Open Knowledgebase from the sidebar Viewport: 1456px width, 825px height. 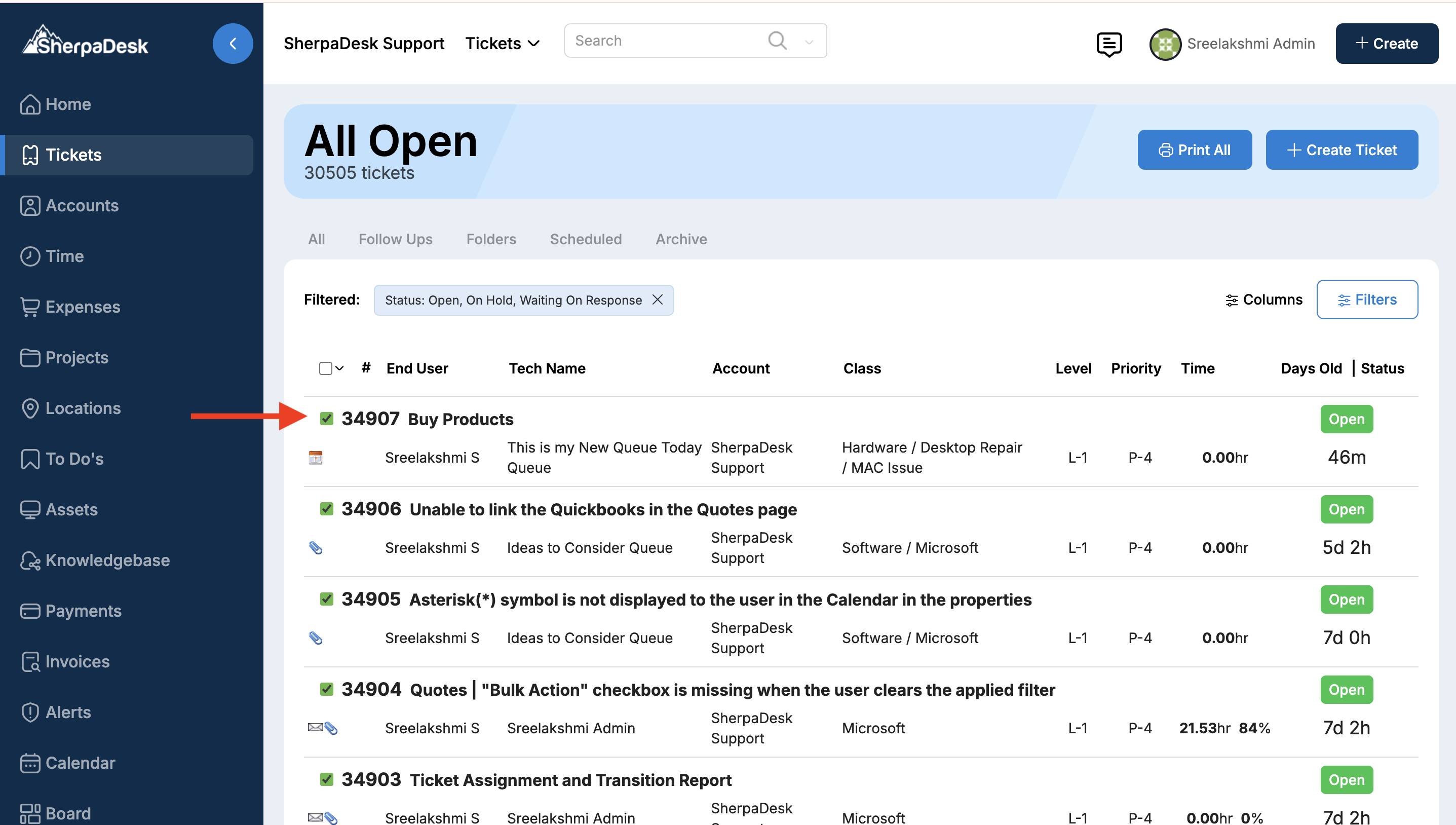(107, 560)
